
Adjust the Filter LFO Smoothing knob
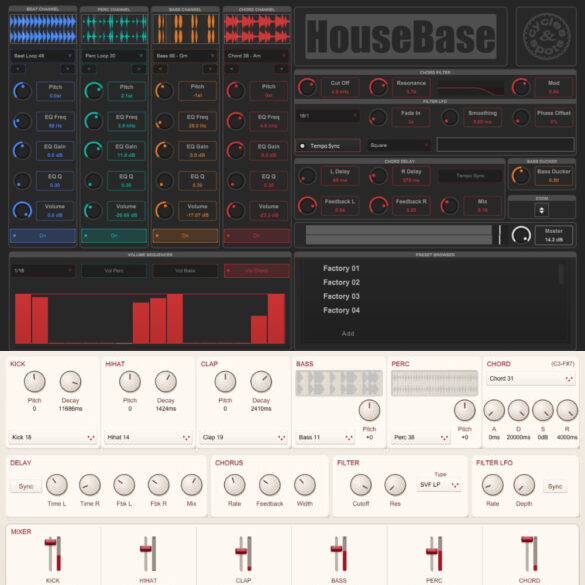click(x=450, y=118)
